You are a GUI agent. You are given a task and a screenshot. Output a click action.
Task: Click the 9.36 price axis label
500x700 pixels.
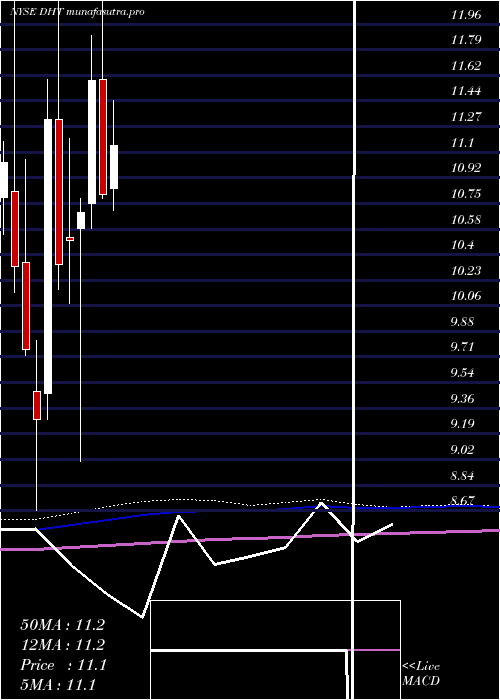tap(462, 398)
